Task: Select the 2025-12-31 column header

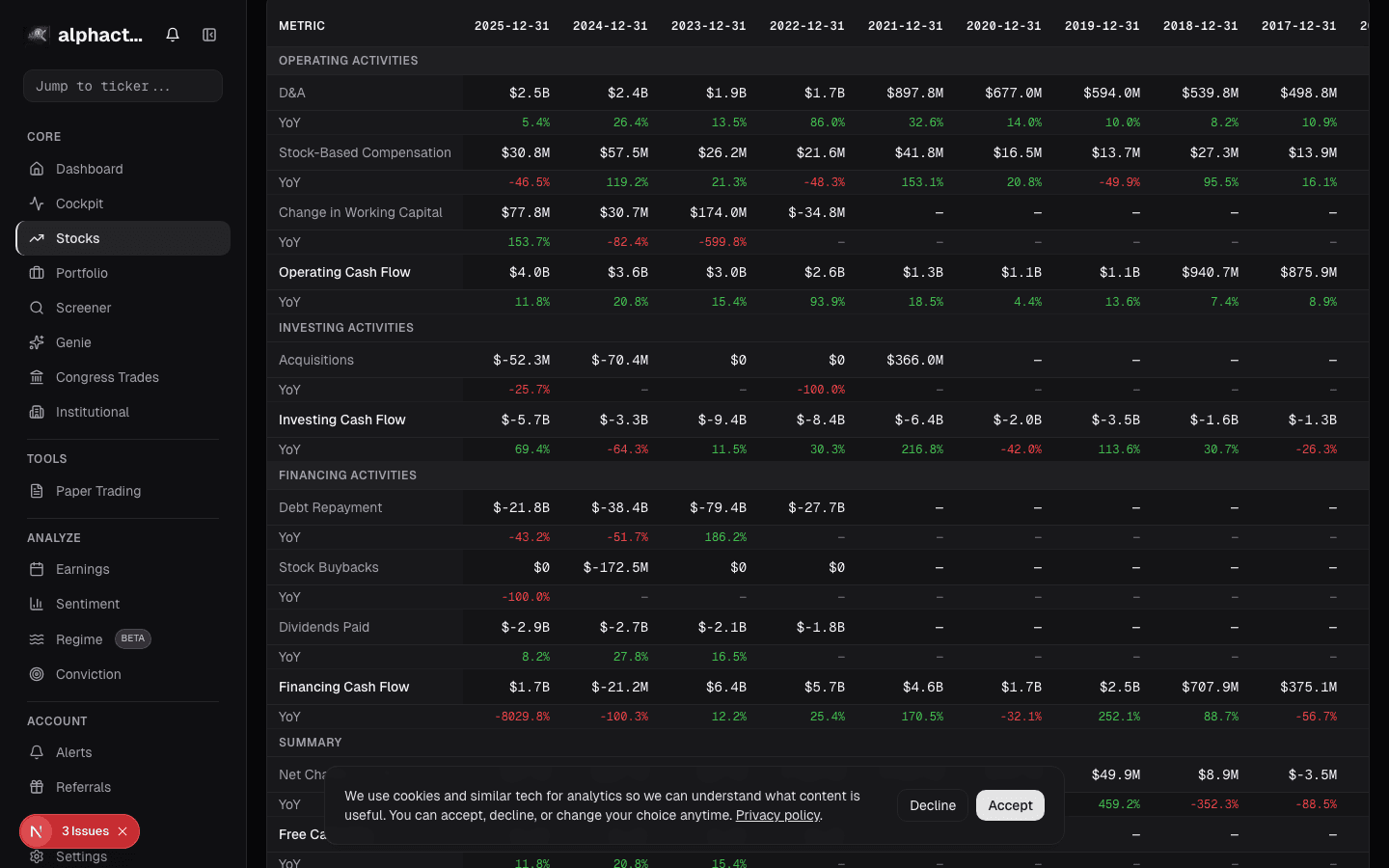Action: (x=511, y=26)
